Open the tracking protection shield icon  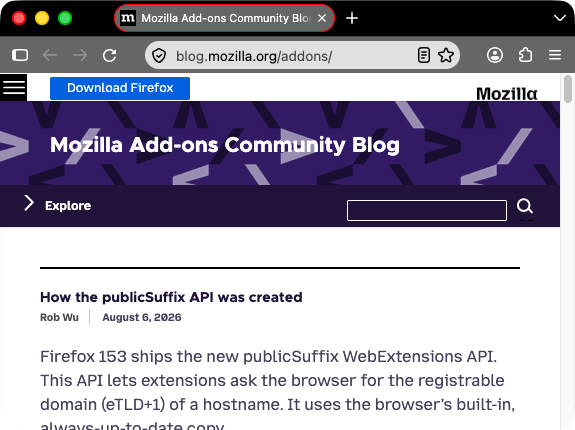[159, 56]
